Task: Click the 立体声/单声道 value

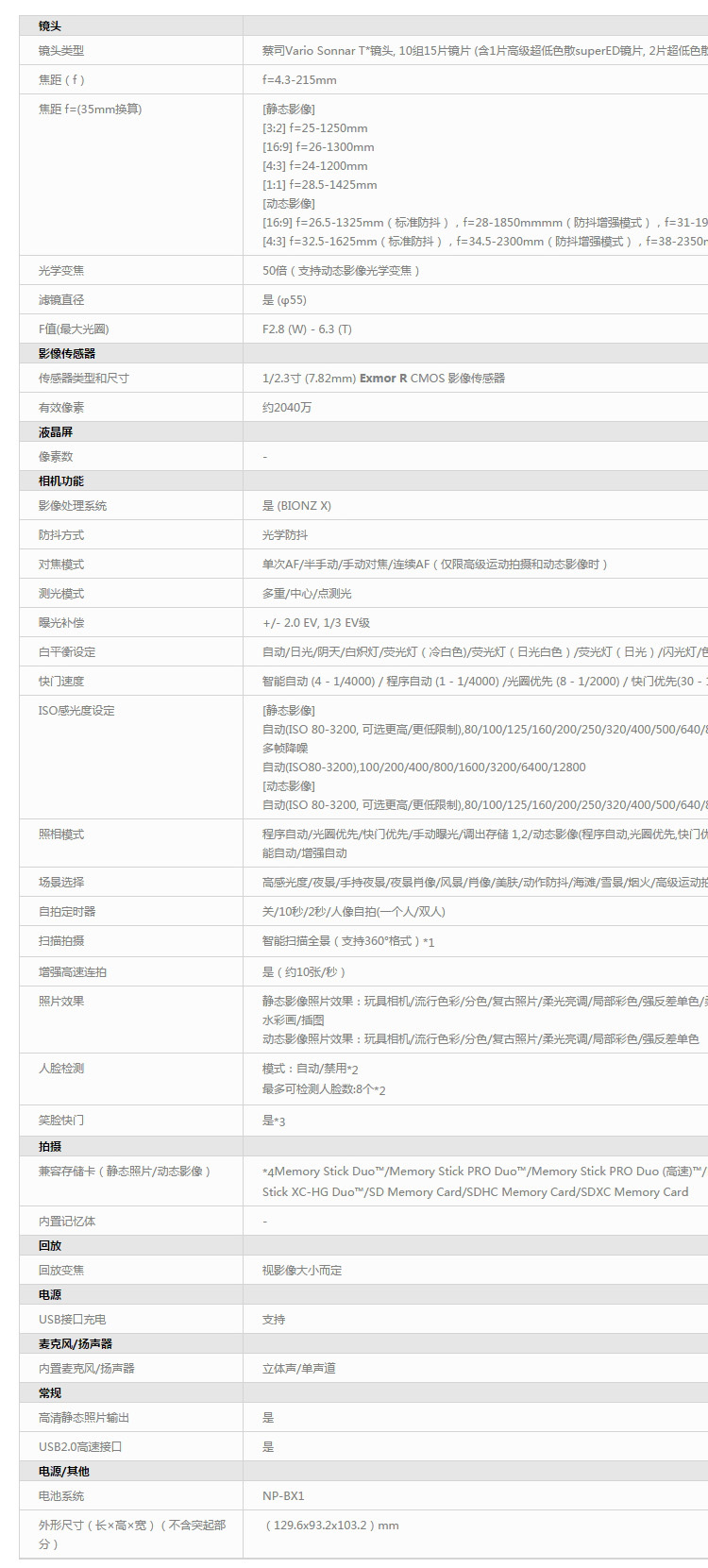Action: tap(299, 1369)
